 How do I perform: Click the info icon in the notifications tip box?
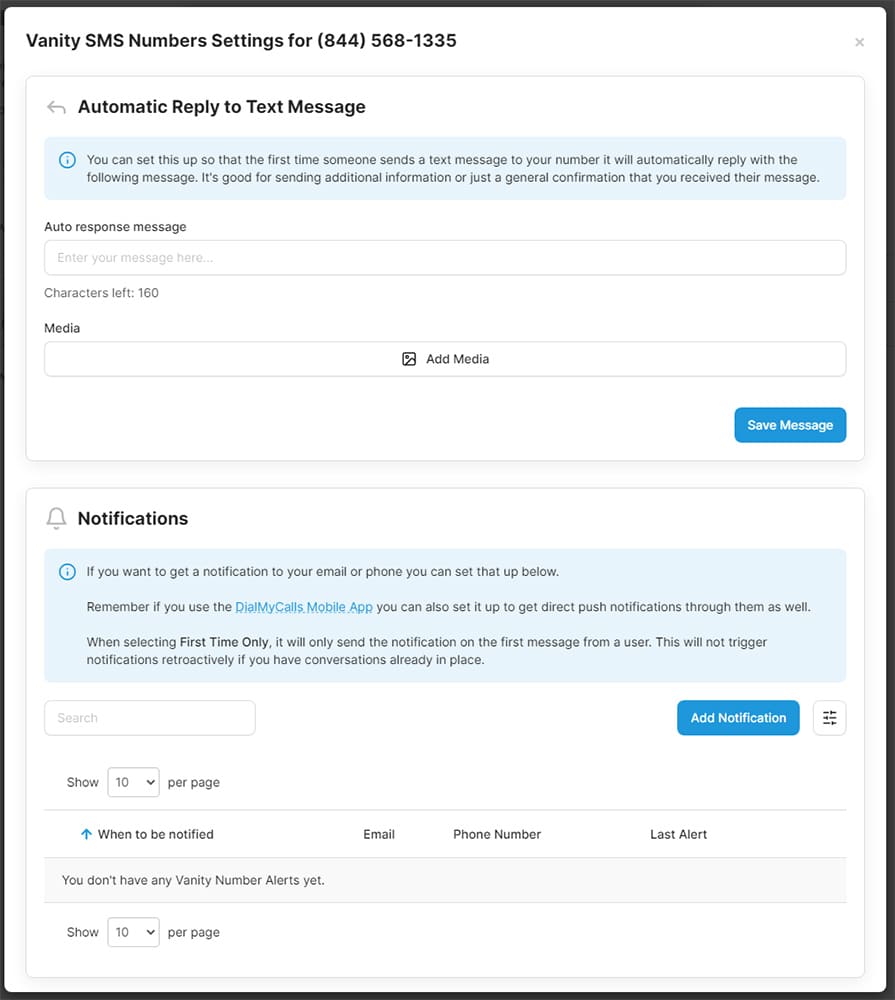coord(67,572)
